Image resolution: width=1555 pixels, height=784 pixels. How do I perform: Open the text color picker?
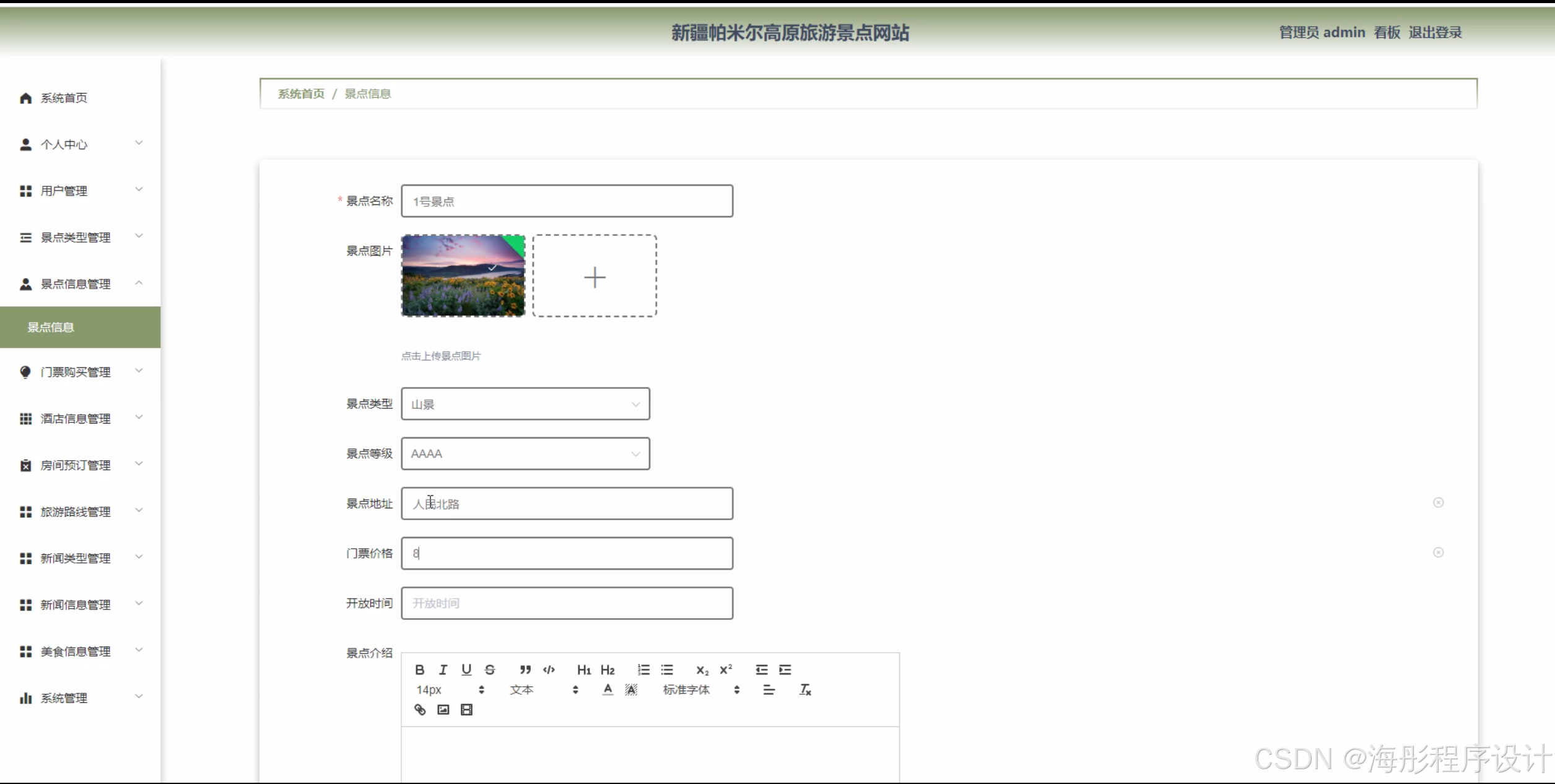tap(608, 690)
